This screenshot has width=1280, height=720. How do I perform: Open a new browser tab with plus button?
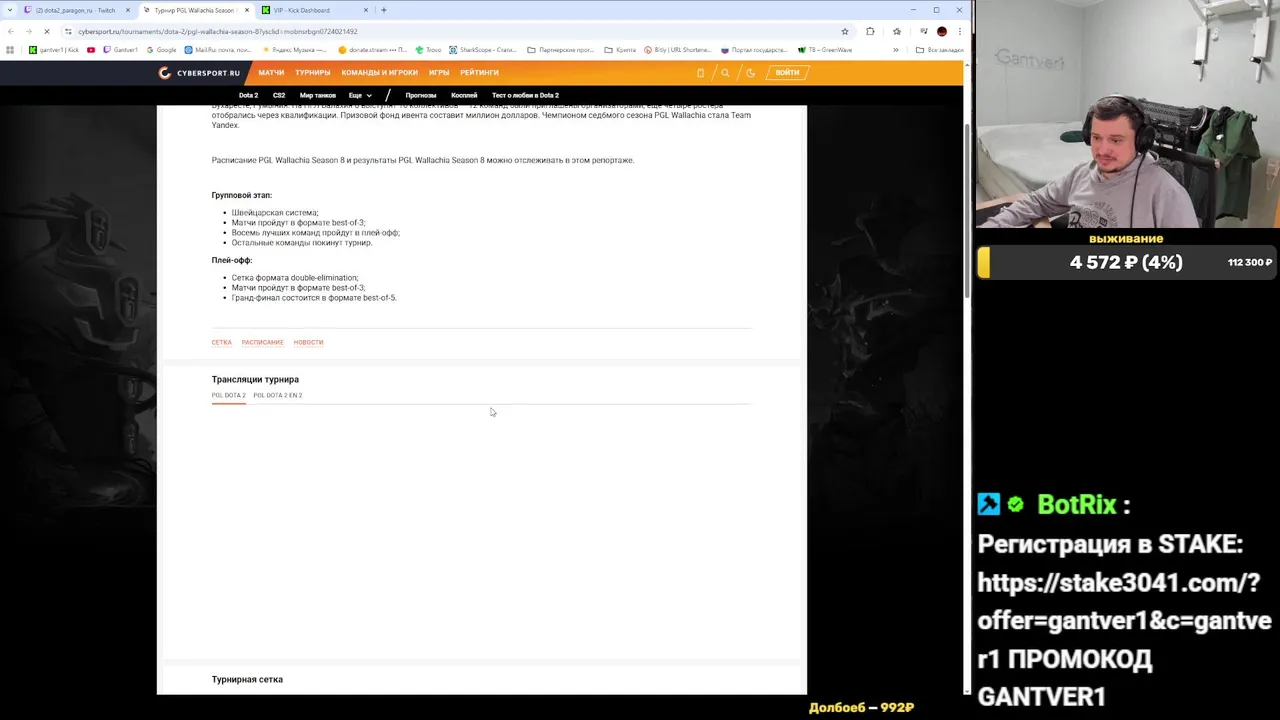383,10
